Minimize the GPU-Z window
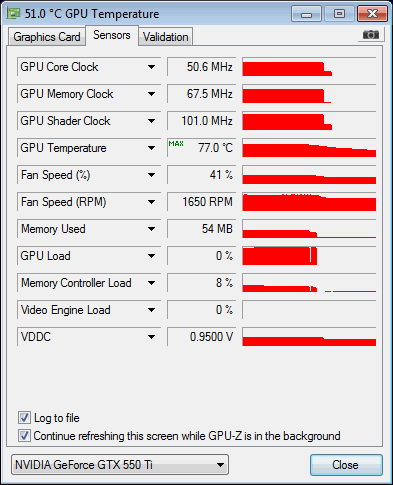The height and width of the screenshot is (485, 393). tap(306, 14)
